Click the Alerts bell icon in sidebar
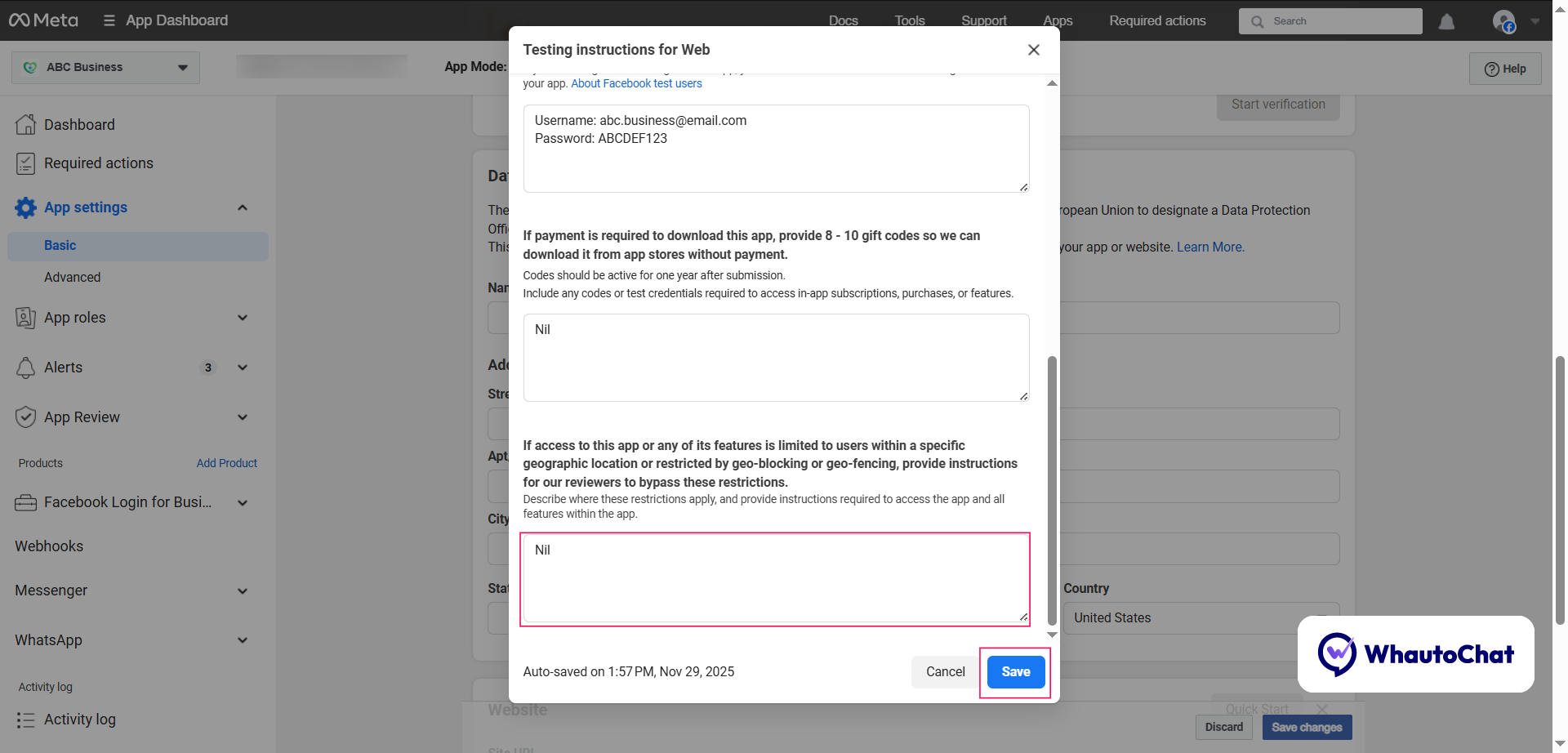Viewport: 1568px width, 753px height. click(25, 368)
